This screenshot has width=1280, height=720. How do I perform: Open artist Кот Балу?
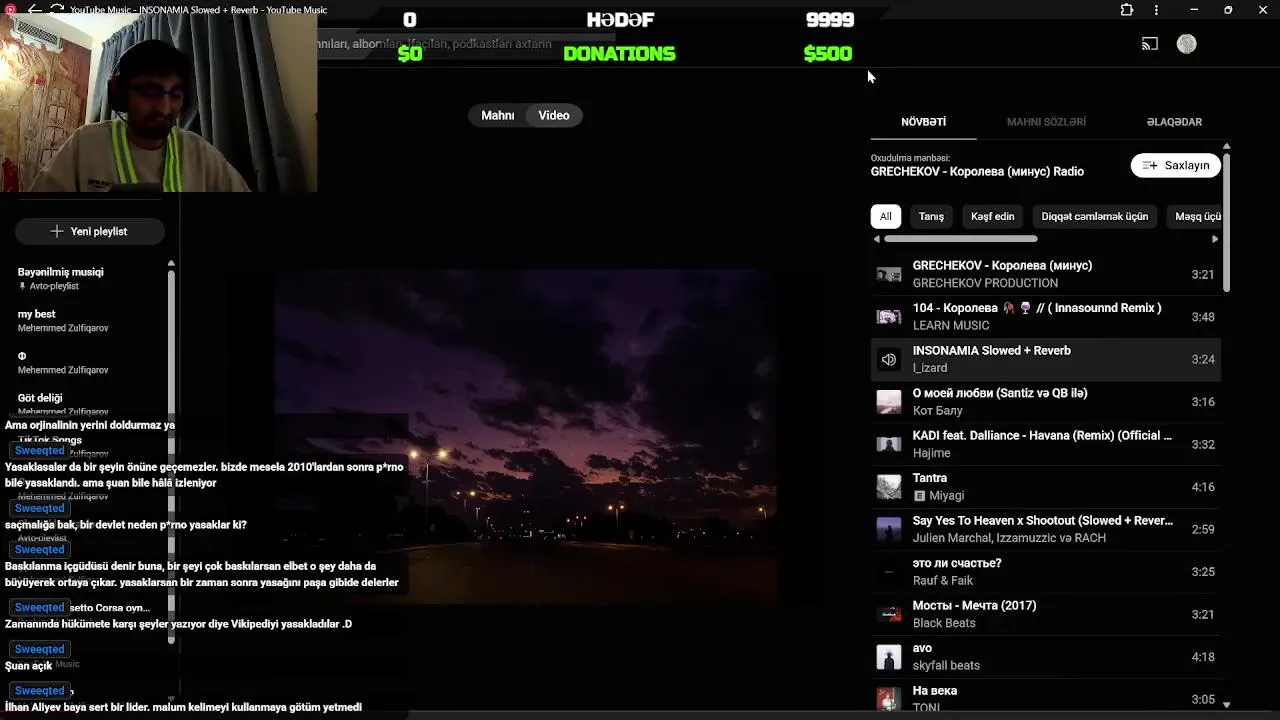[938, 411]
